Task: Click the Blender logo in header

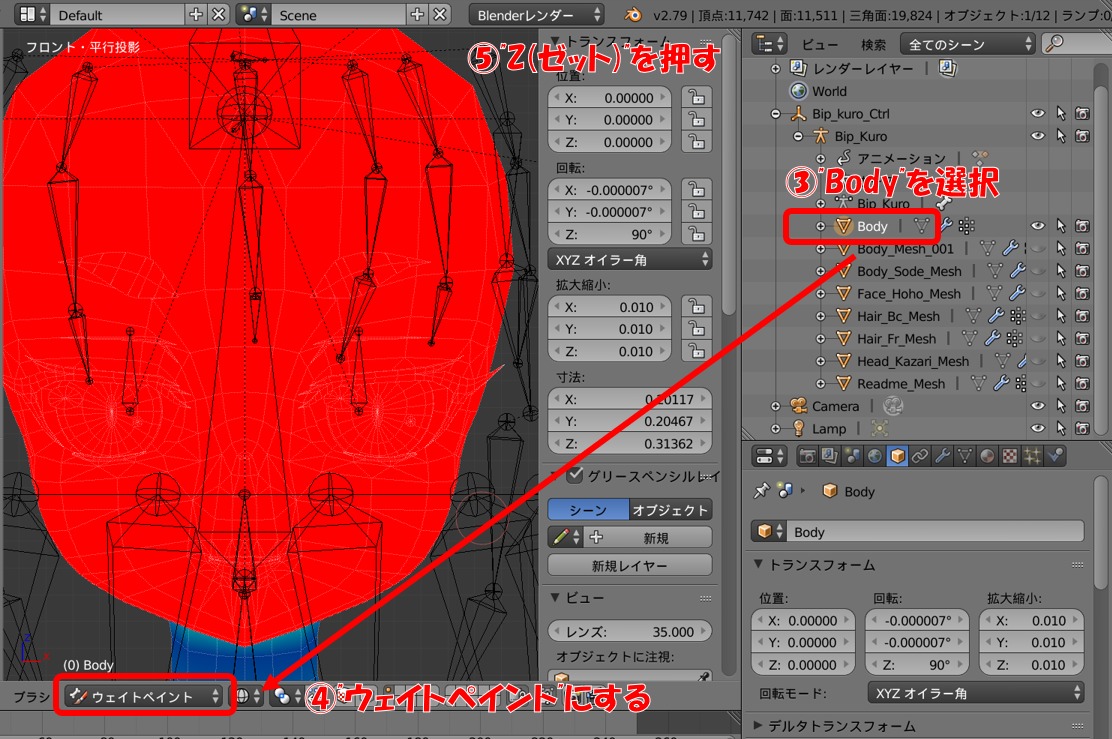Action: pyautogui.click(x=632, y=15)
